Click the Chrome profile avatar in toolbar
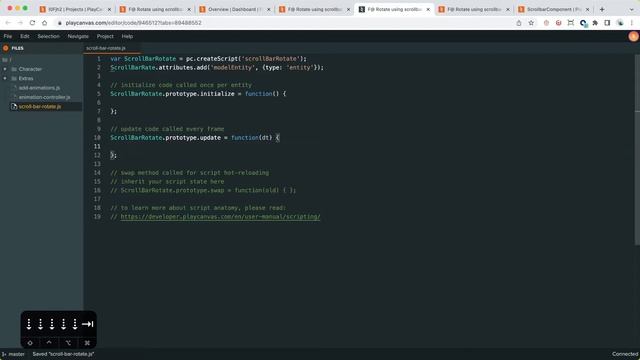The image size is (640, 360). coord(620,23)
